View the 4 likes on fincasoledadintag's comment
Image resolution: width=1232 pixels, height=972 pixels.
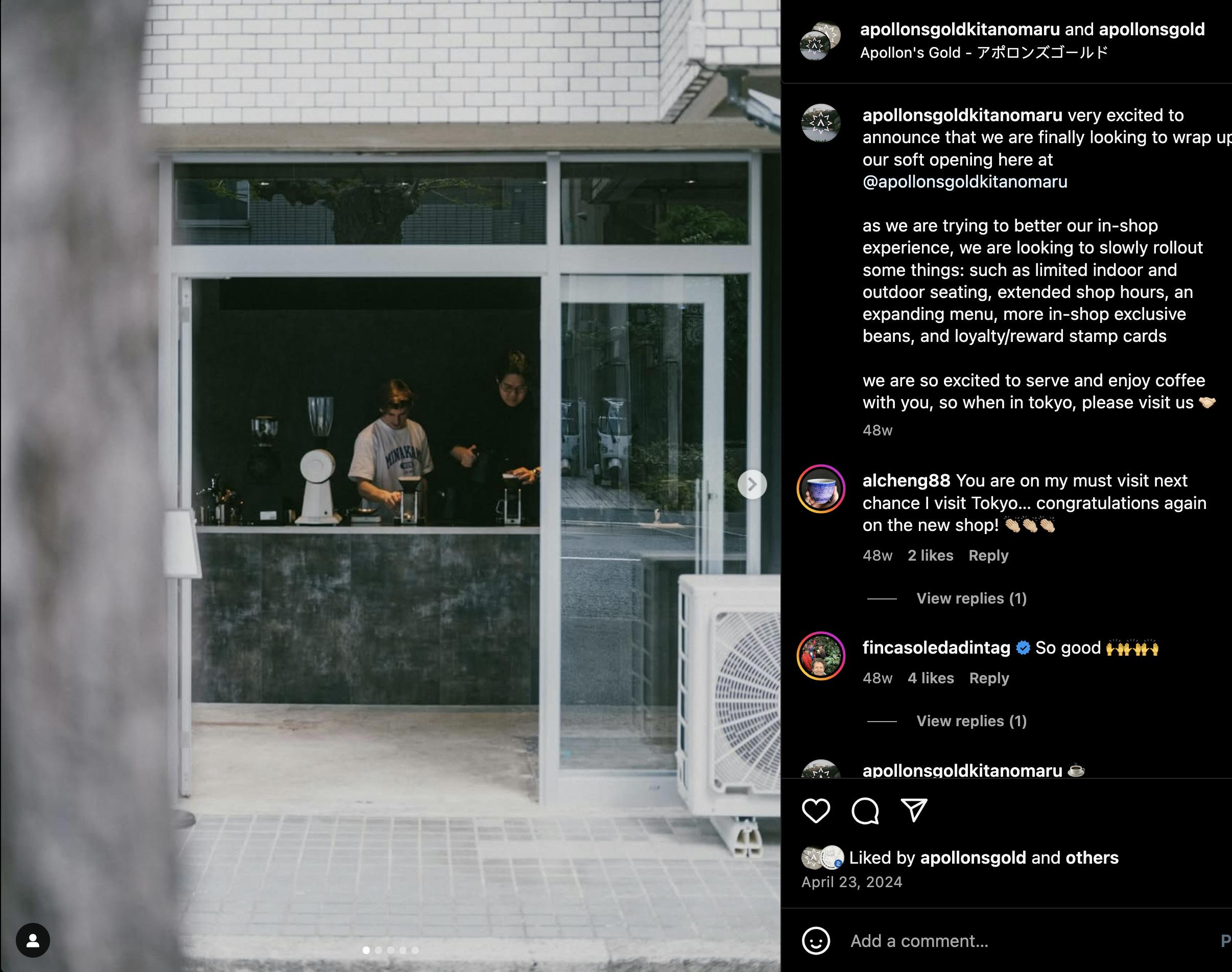(931, 678)
